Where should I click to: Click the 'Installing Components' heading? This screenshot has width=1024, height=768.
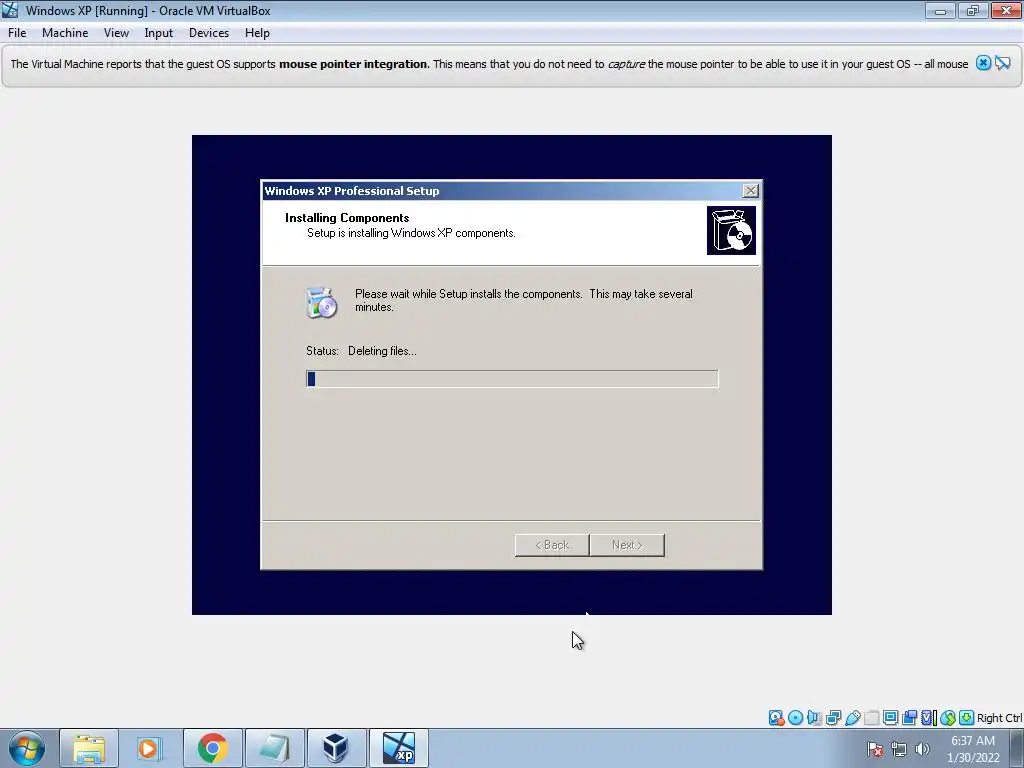(347, 217)
